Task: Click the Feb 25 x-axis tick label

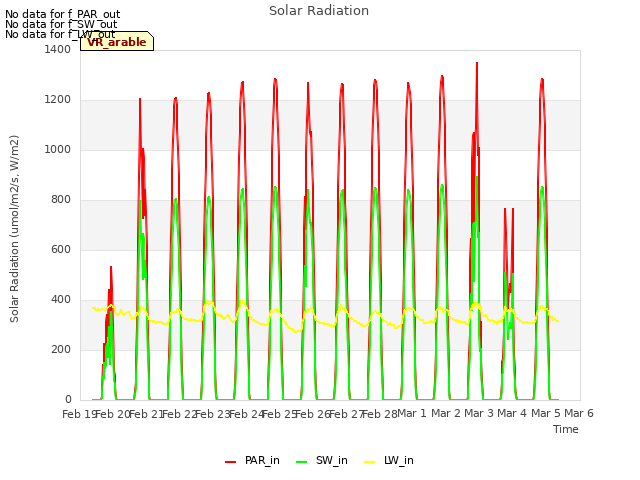Action: pos(280,414)
